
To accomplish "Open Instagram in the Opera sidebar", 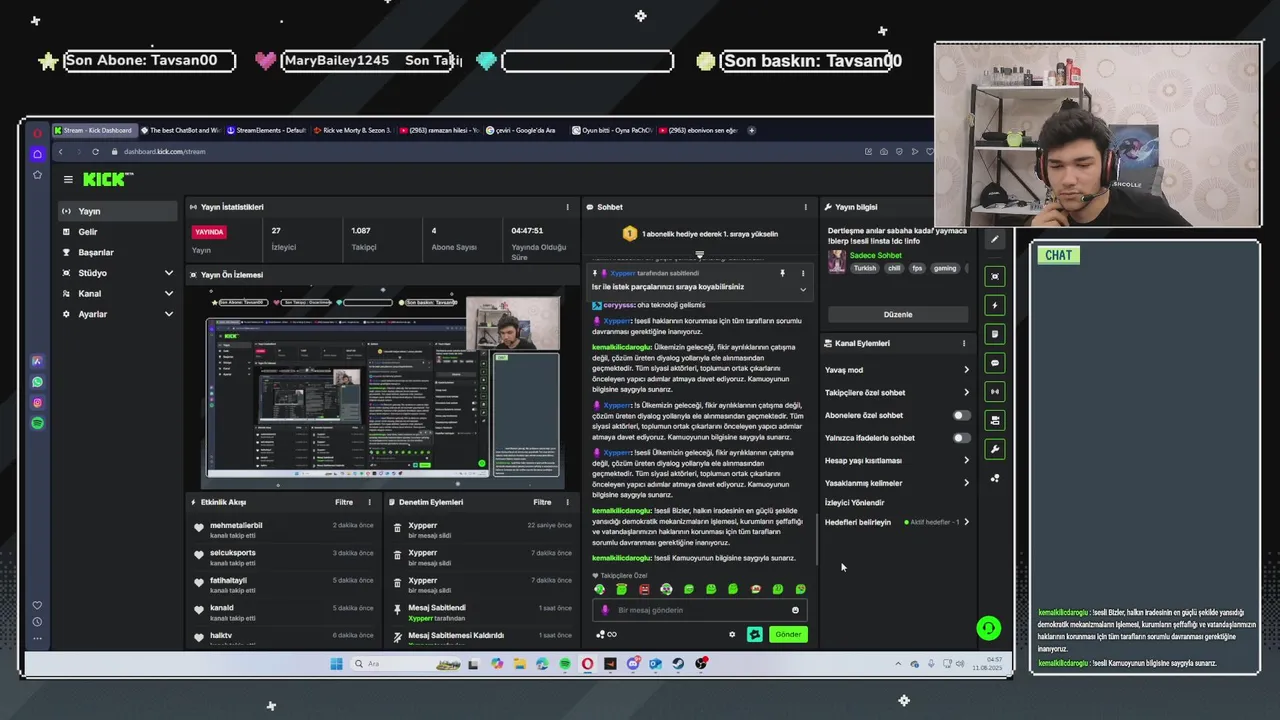I will pos(37,403).
